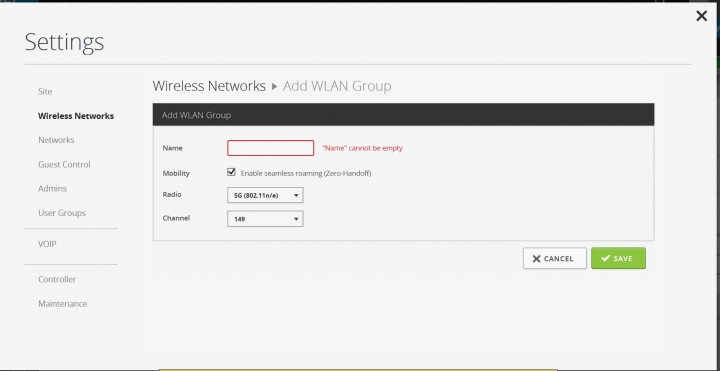
Task: Open the Maintenance settings section
Action: (62, 304)
